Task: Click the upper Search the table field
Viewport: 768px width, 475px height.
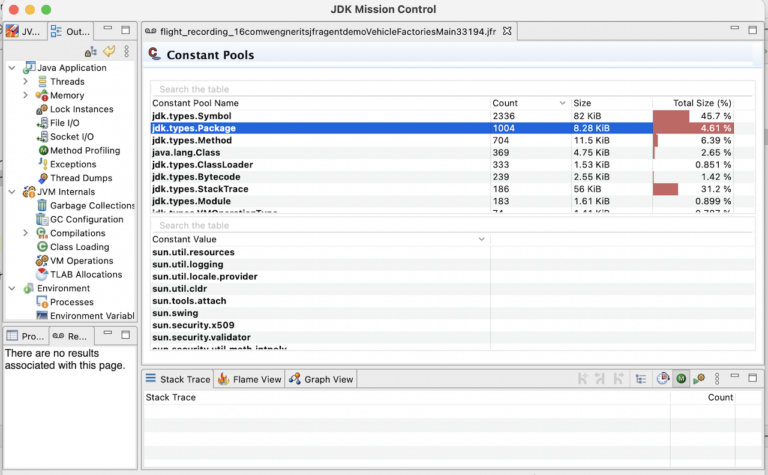Action: coord(451,89)
